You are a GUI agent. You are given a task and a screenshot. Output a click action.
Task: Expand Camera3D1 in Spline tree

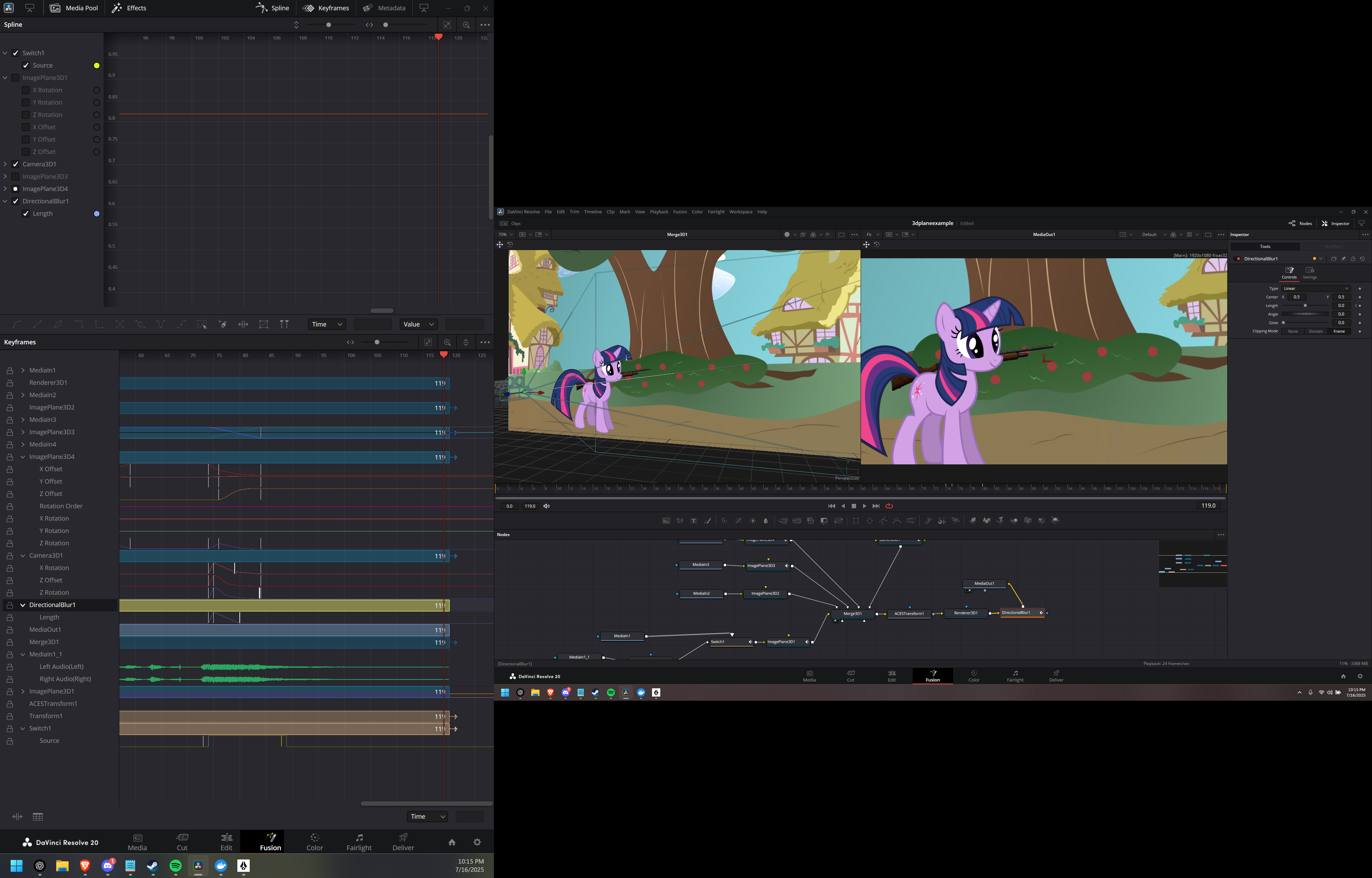point(5,164)
